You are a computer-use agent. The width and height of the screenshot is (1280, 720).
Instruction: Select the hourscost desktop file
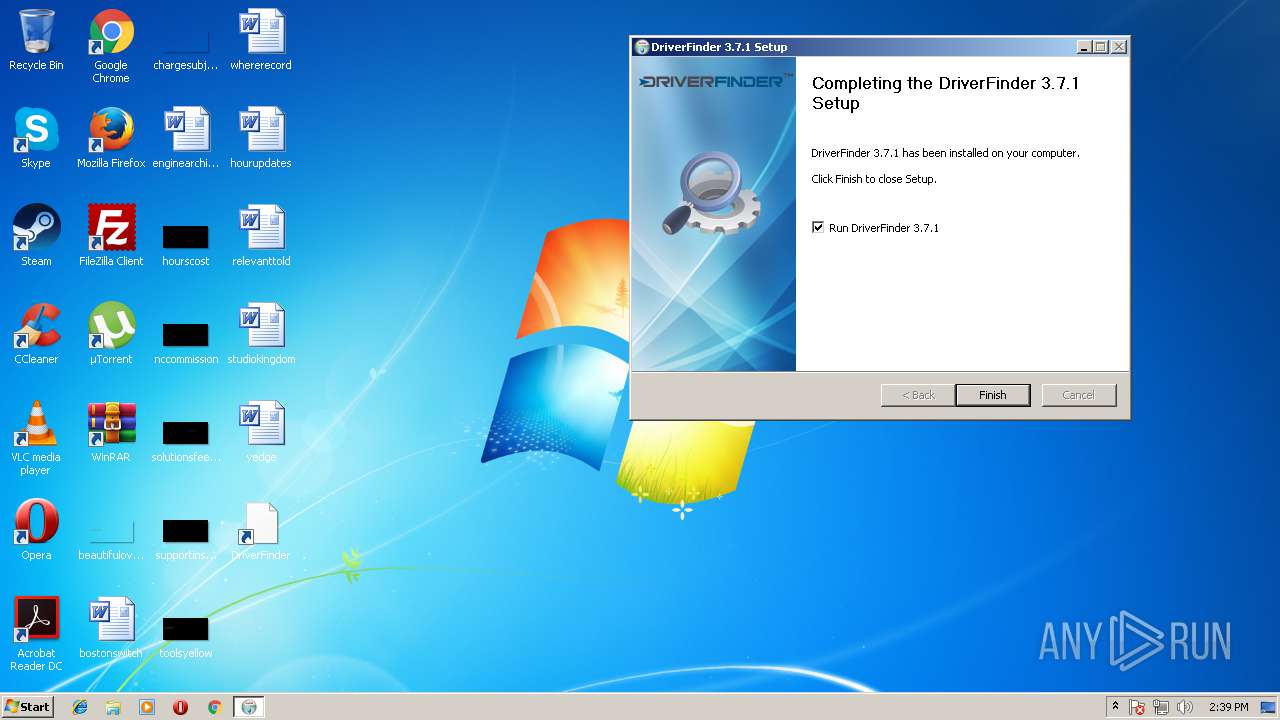tap(186, 244)
